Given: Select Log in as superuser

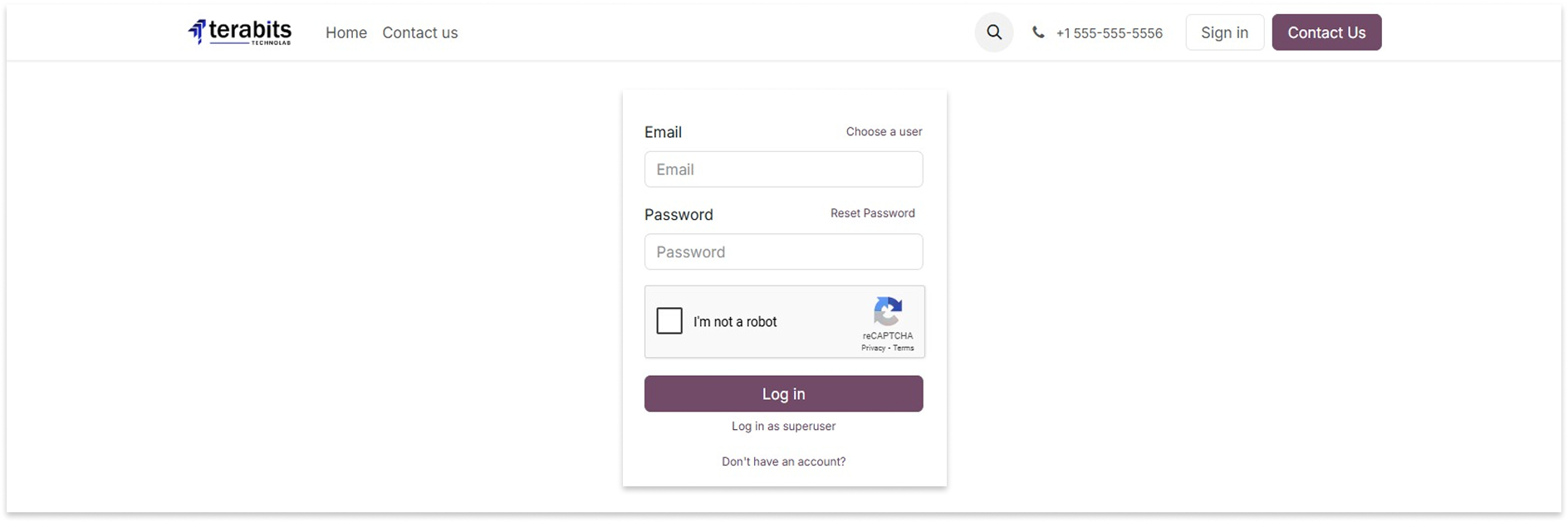Looking at the screenshot, I should 783,426.
